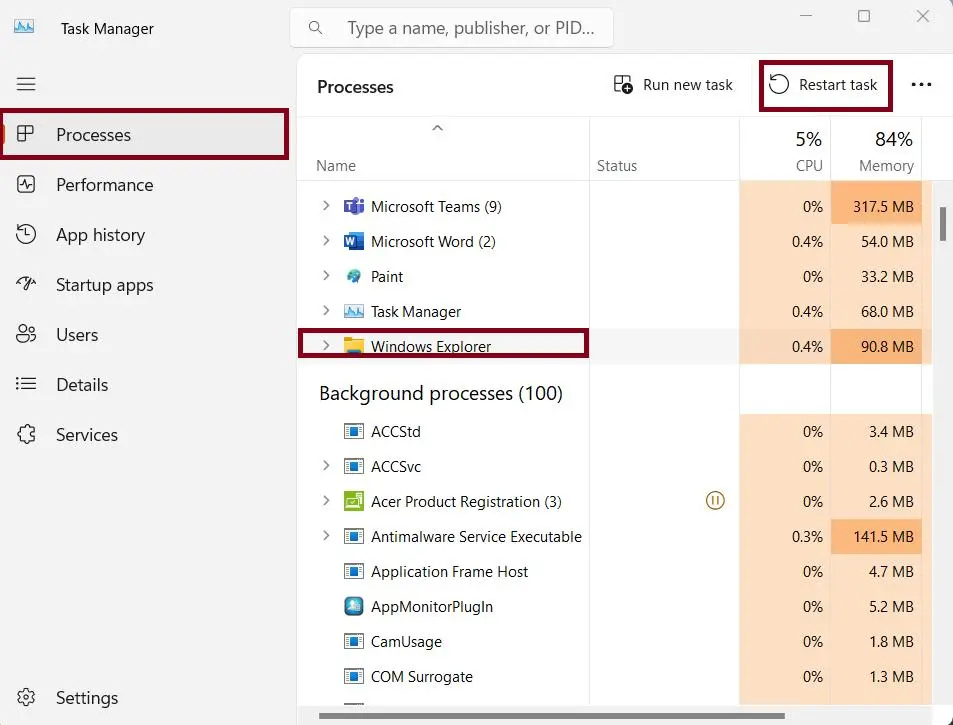The width and height of the screenshot is (953, 725).
Task: Click the Application Frame Host icon
Action: click(353, 571)
